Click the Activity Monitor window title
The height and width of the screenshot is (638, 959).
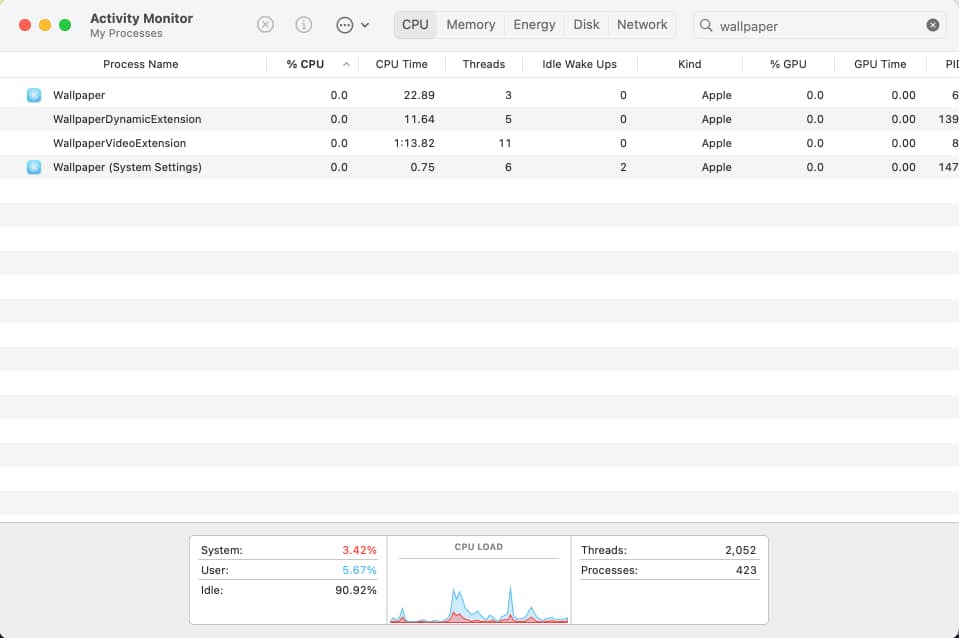(141, 18)
